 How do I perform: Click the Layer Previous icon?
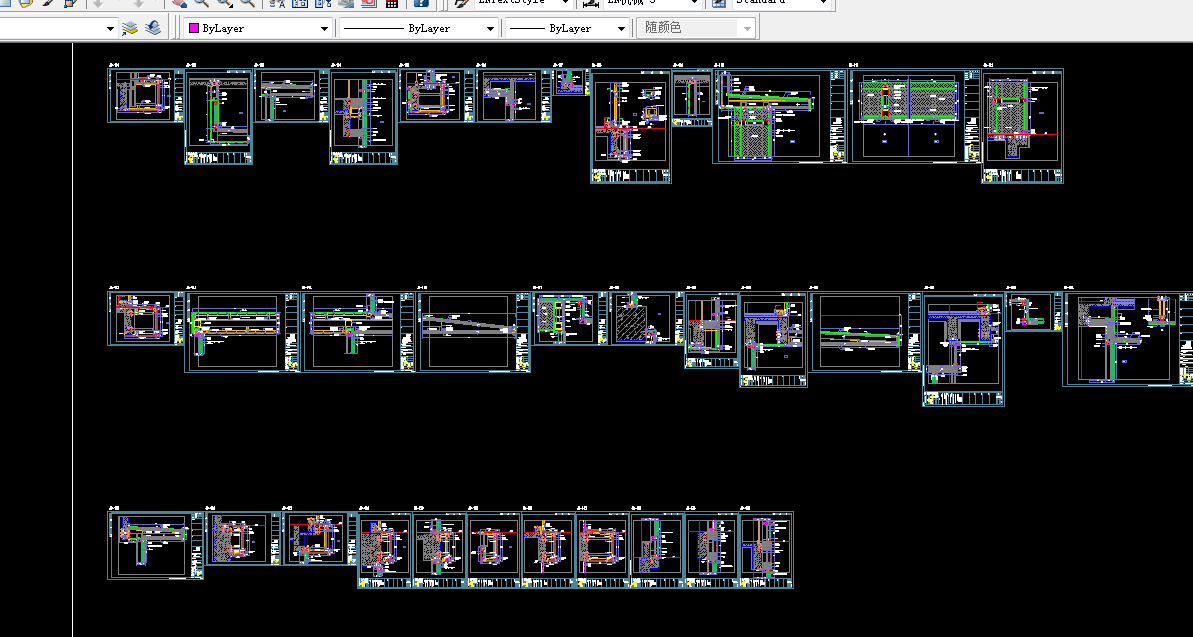click(x=153, y=28)
